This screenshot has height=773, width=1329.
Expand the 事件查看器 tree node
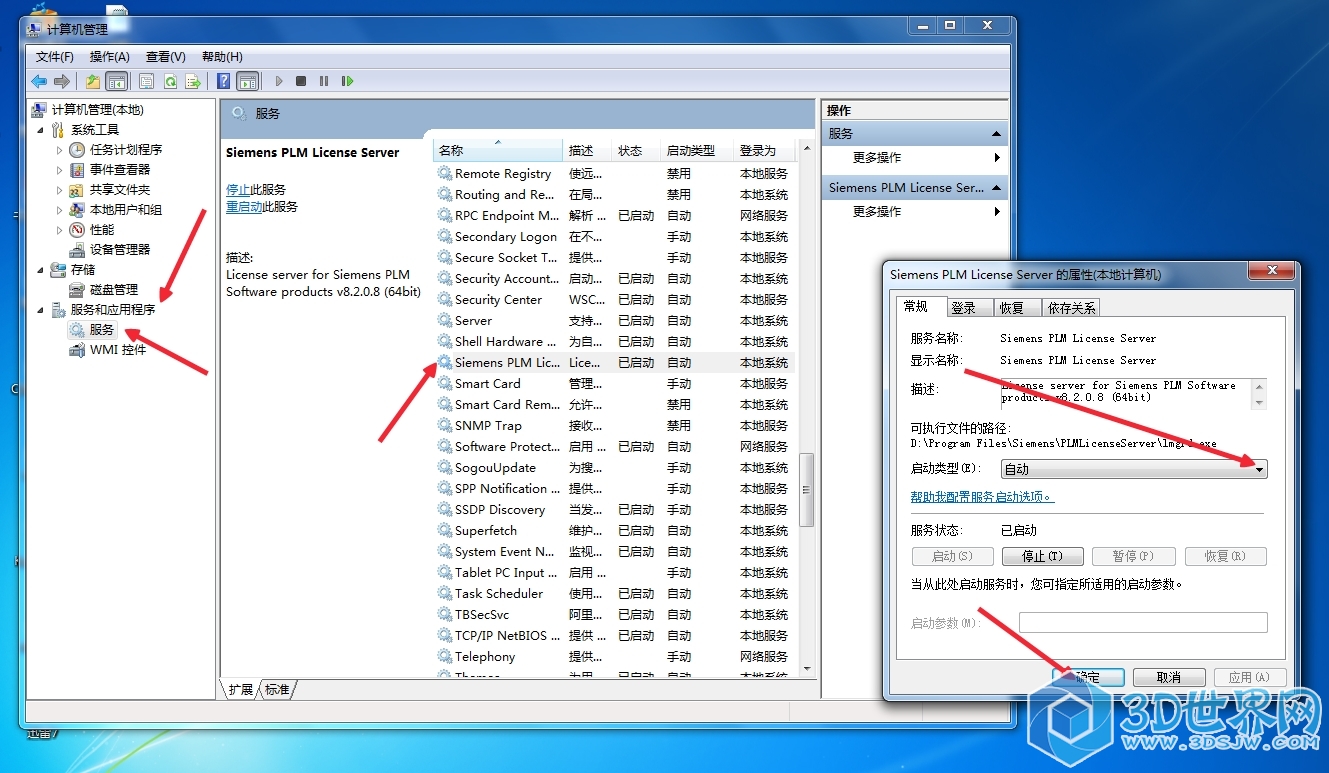click(59, 170)
